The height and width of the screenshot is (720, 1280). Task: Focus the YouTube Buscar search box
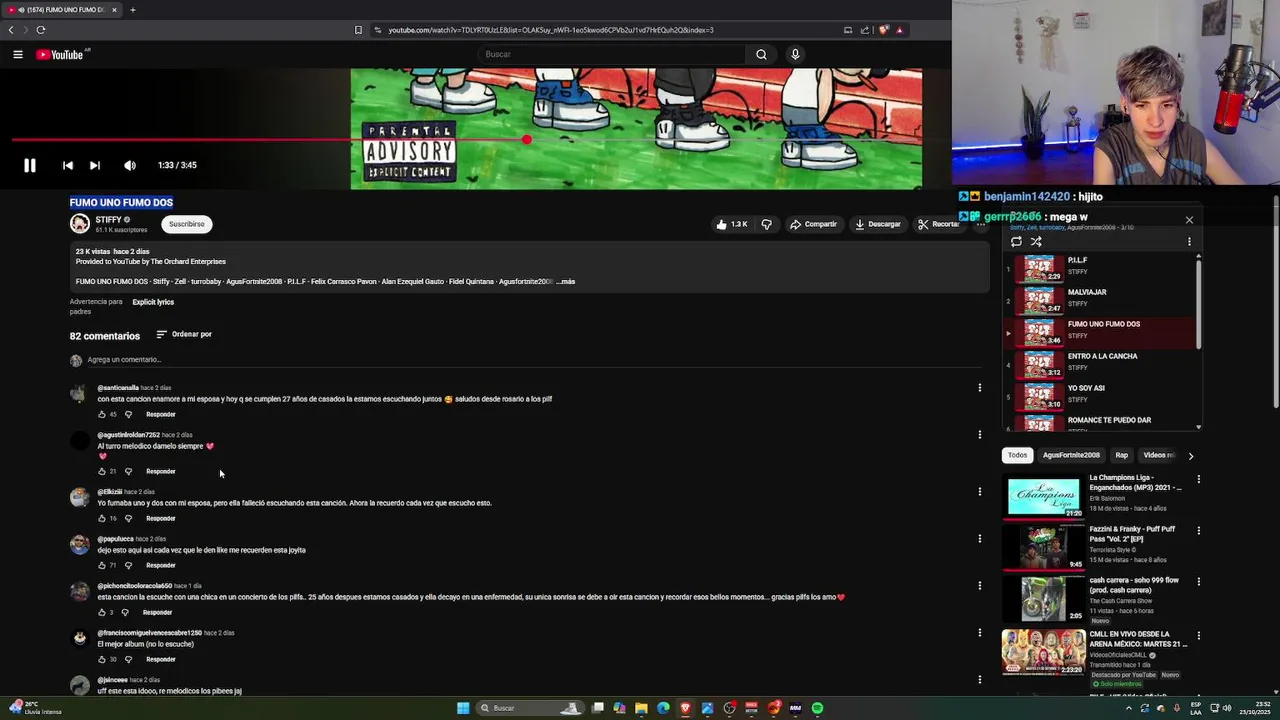click(610, 54)
